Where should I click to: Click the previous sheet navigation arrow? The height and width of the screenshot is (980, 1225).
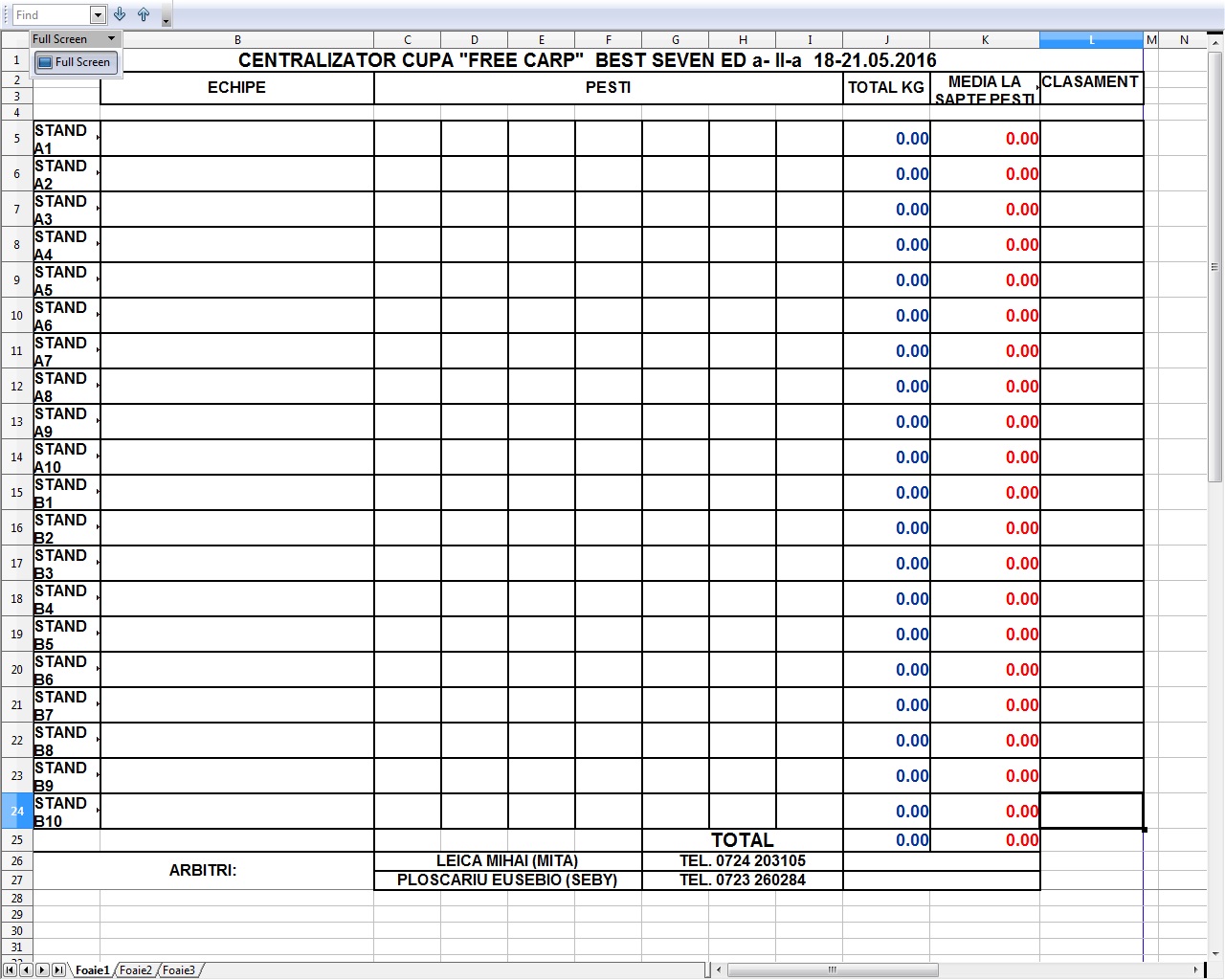click(26, 970)
